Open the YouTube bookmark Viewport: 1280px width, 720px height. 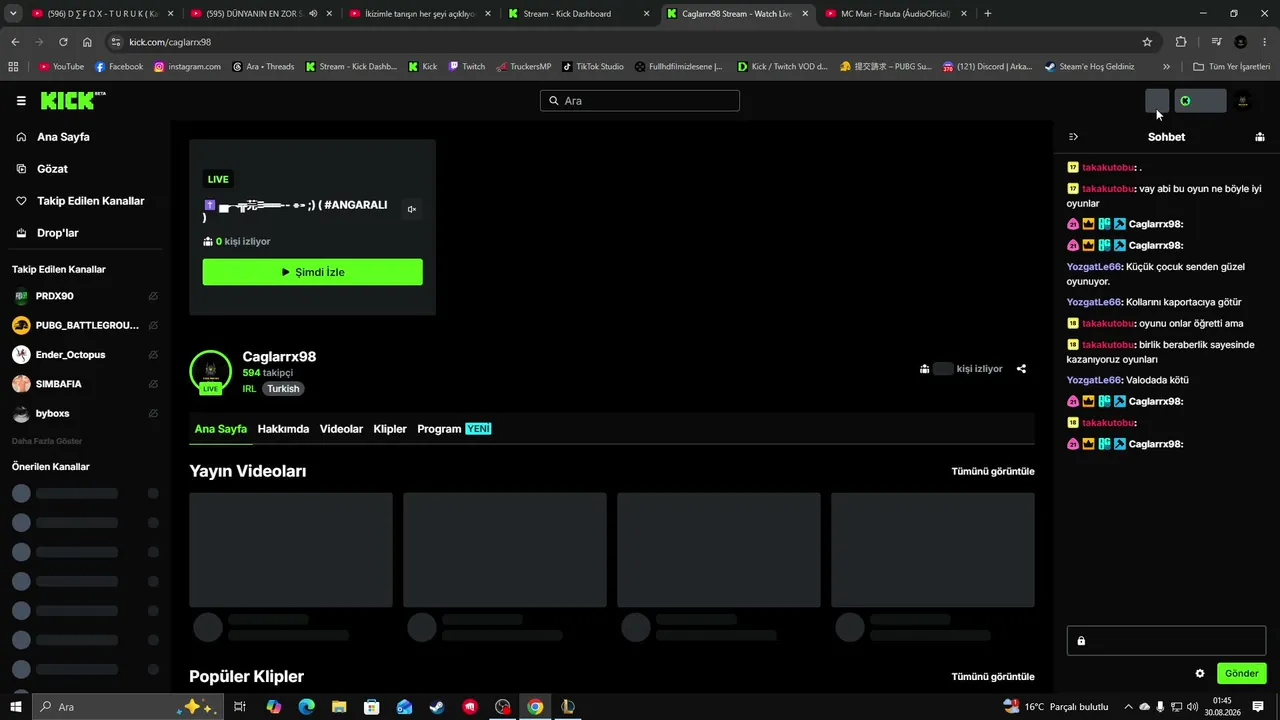(x=61, y=67)
